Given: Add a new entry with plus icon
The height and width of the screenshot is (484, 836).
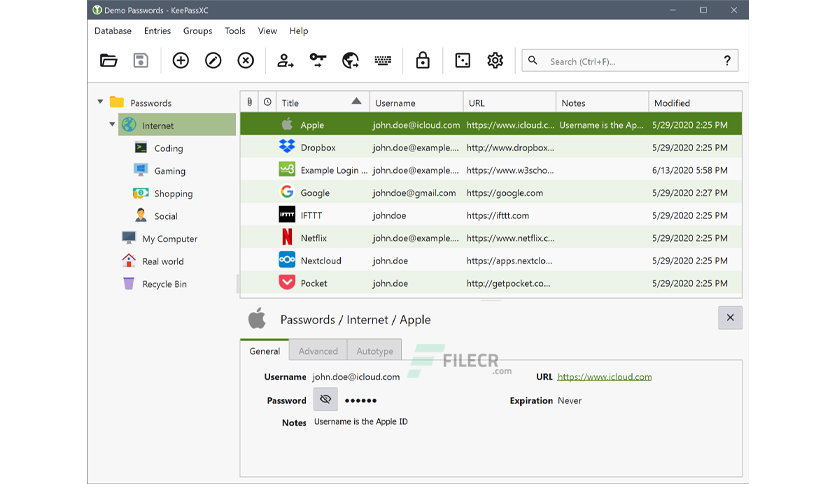Looking at the screenshot, I should pyautogui.click(x=181, y=60).
